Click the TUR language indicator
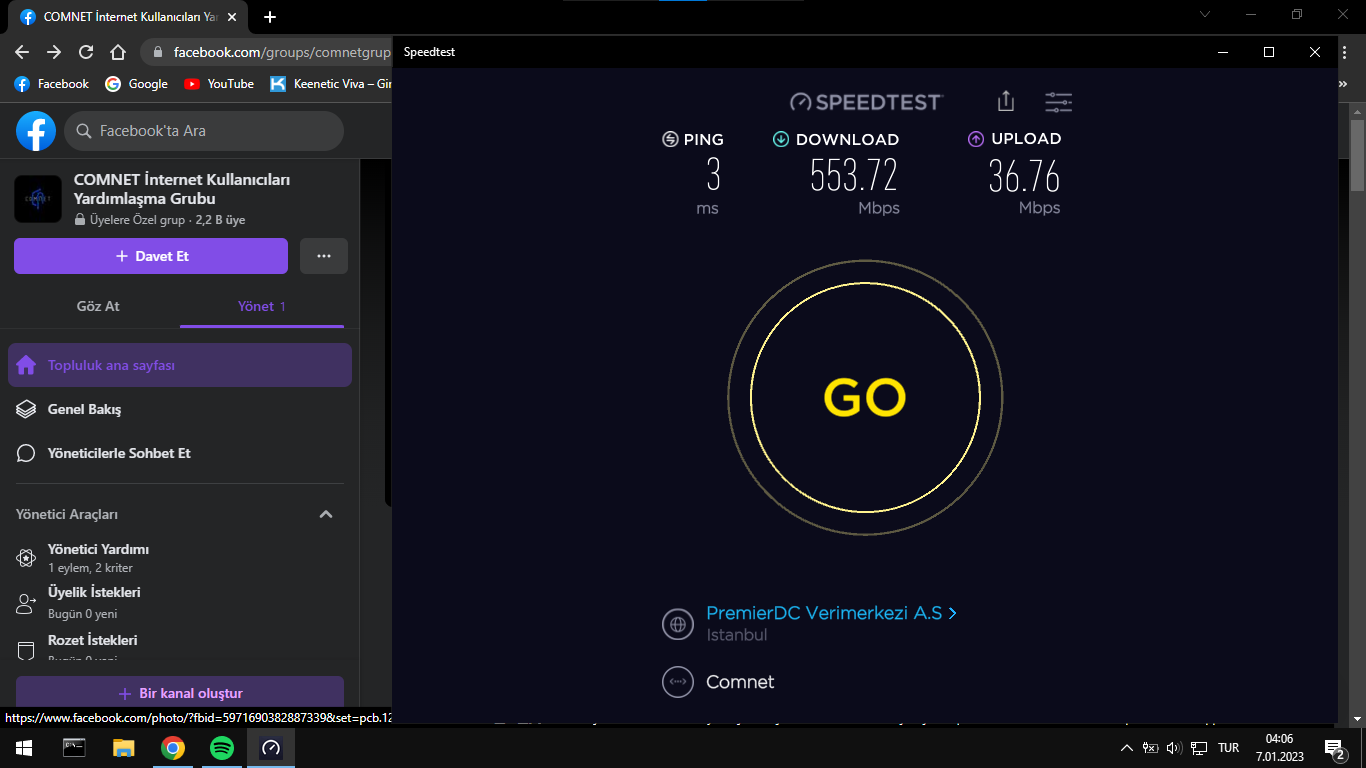This screenshot has width=1366, height=768. [1229, 747]
